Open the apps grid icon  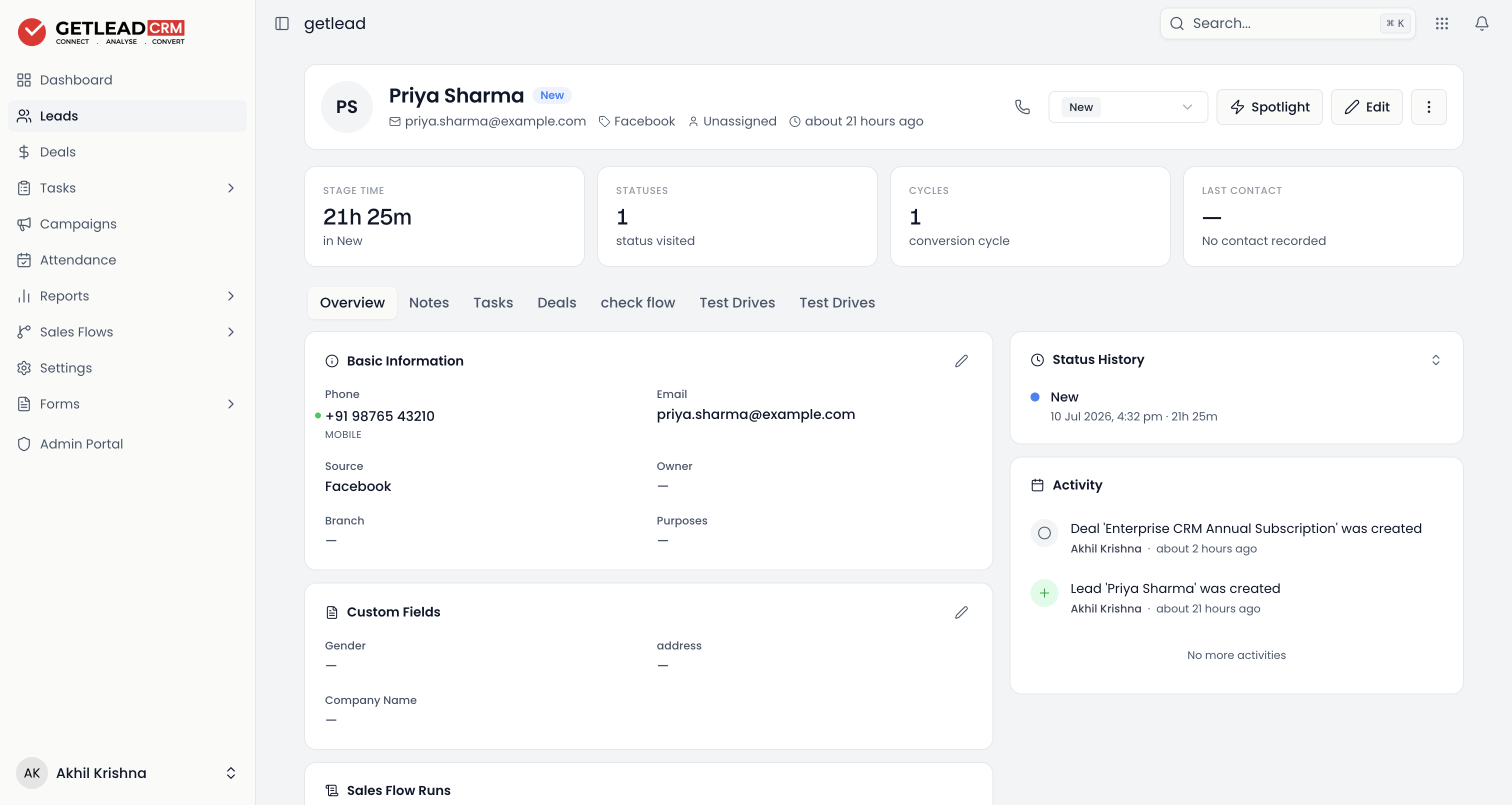coord(1441,23)
